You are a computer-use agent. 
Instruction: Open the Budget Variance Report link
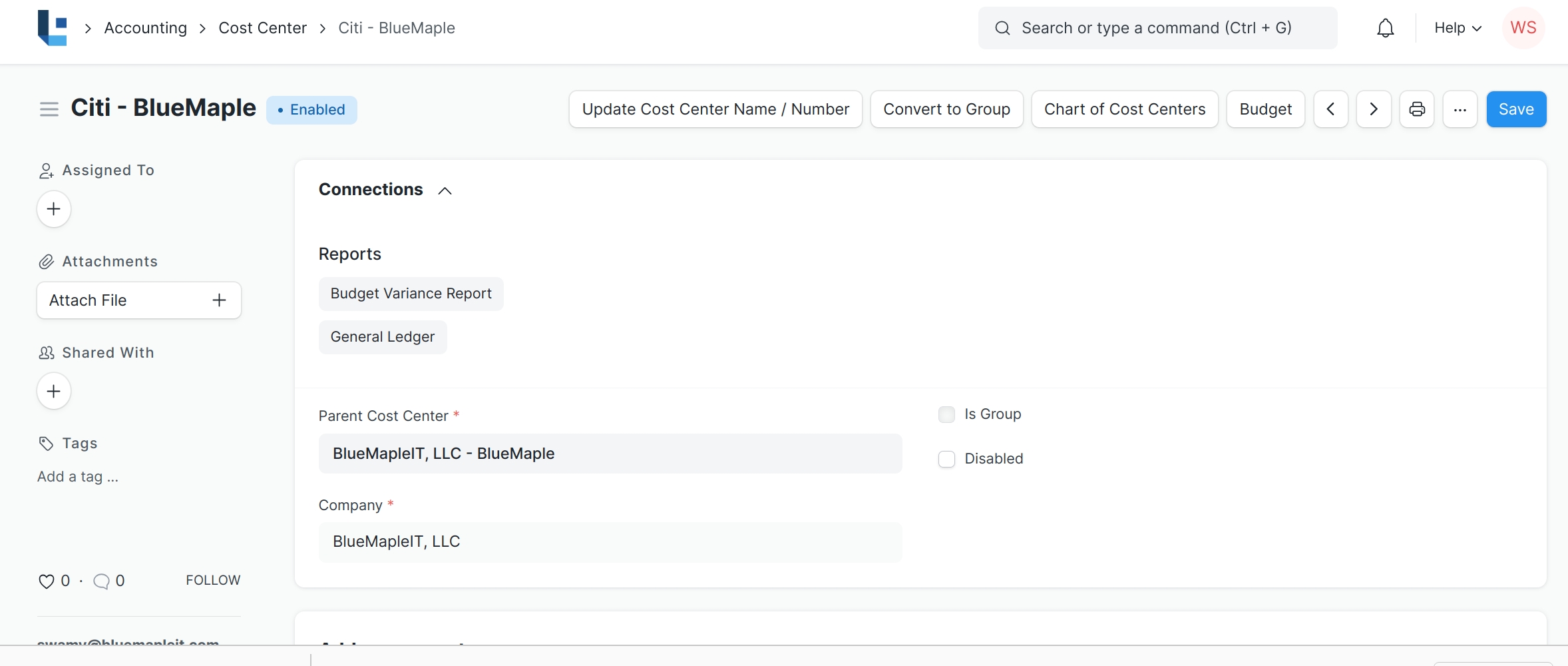tap(411, 294)
